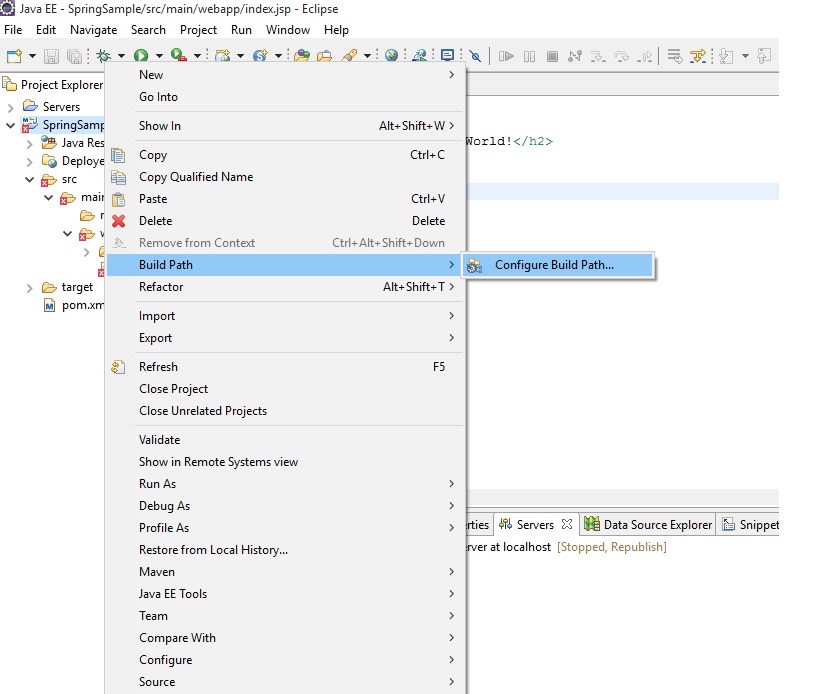Click the Skip All Breakpoints icon
Screen dimensions: 819x694
tap(475, 56)
